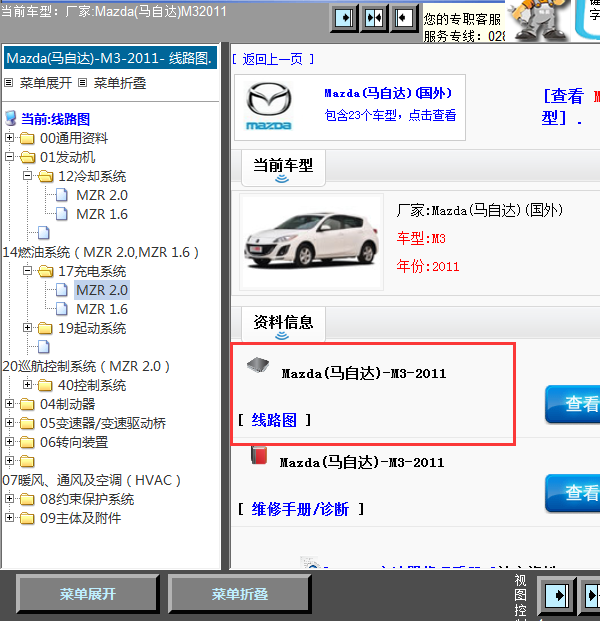This screenshot has width=600, height=621.
Task: Collapse the 17充电系统 folder
Action: click(28, 270)
